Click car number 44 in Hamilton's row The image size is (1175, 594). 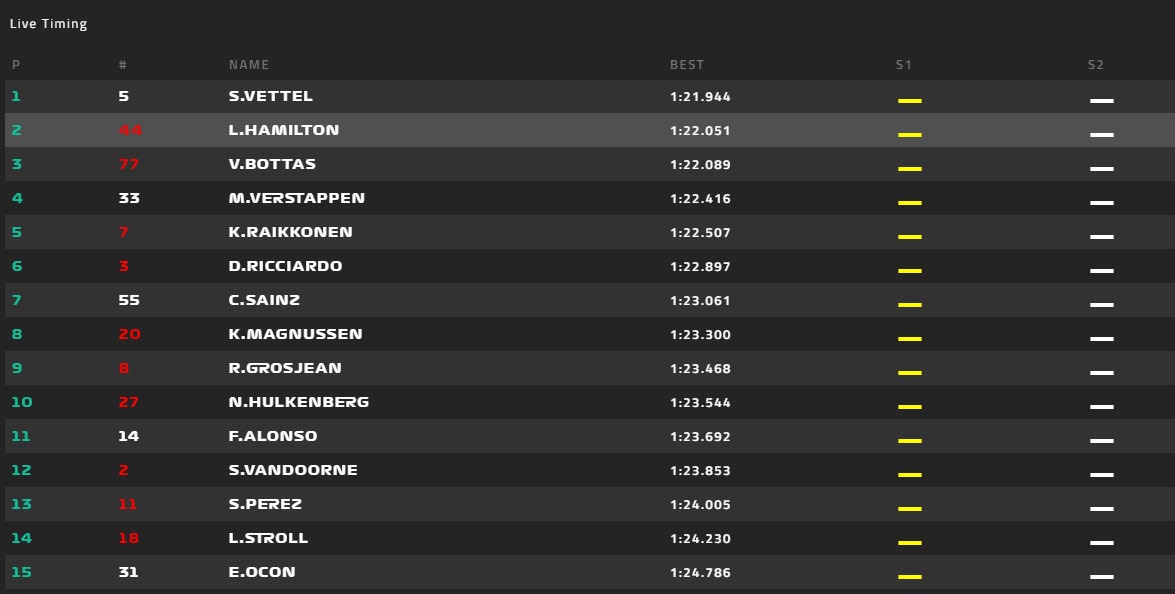click(130, 130)
